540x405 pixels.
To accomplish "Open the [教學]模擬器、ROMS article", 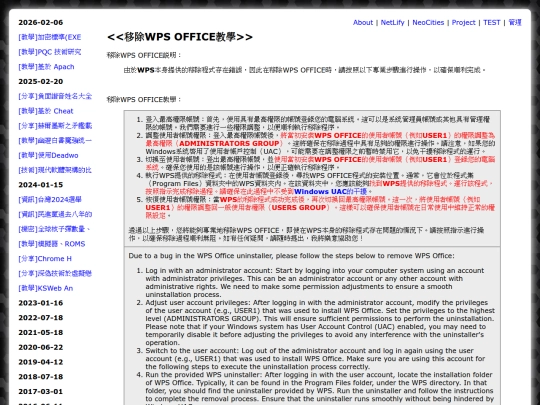I will pos(52,244).
